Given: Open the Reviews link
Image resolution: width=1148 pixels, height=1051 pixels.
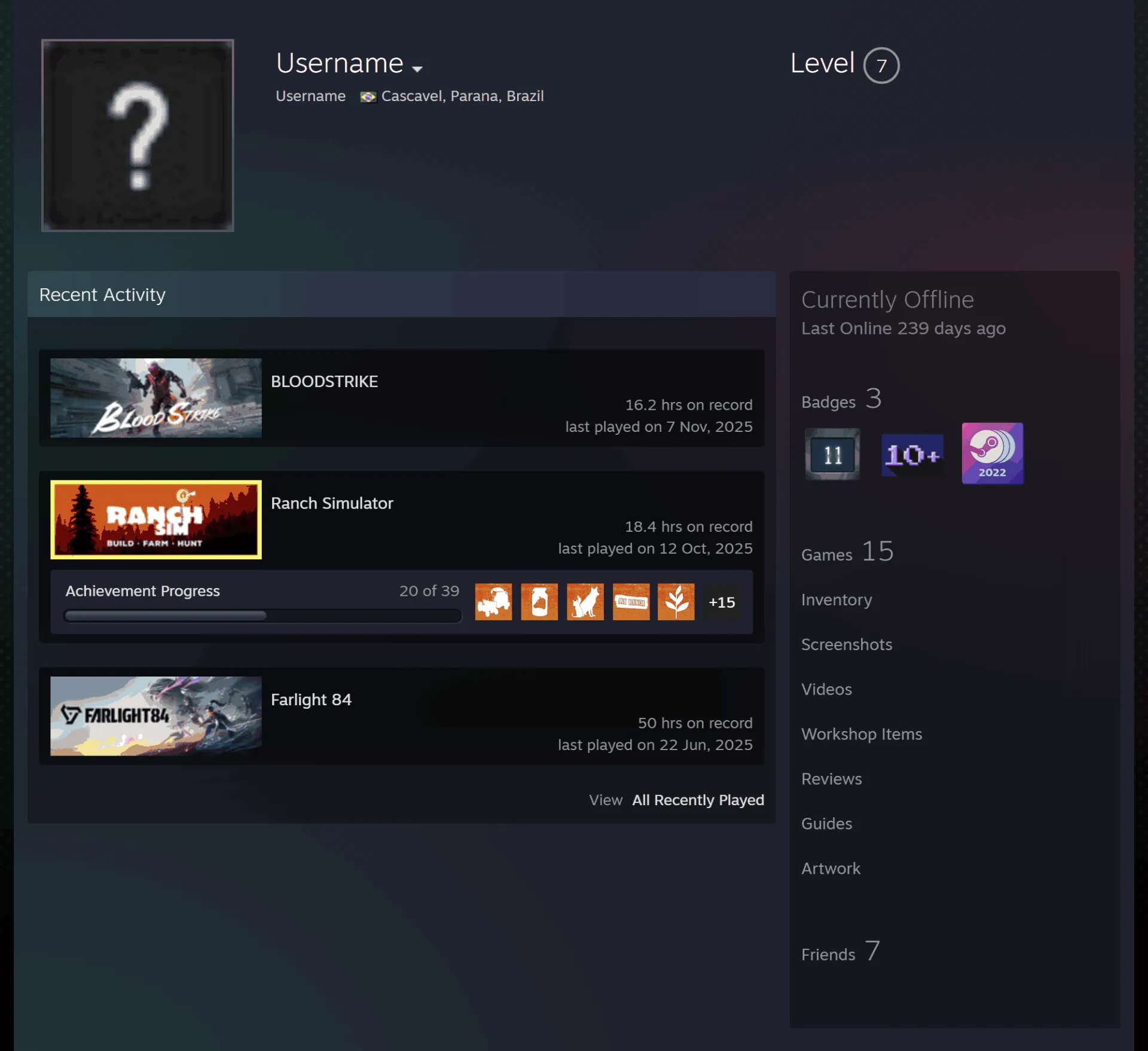Looking at the screenshot, I should coord(832,779).
